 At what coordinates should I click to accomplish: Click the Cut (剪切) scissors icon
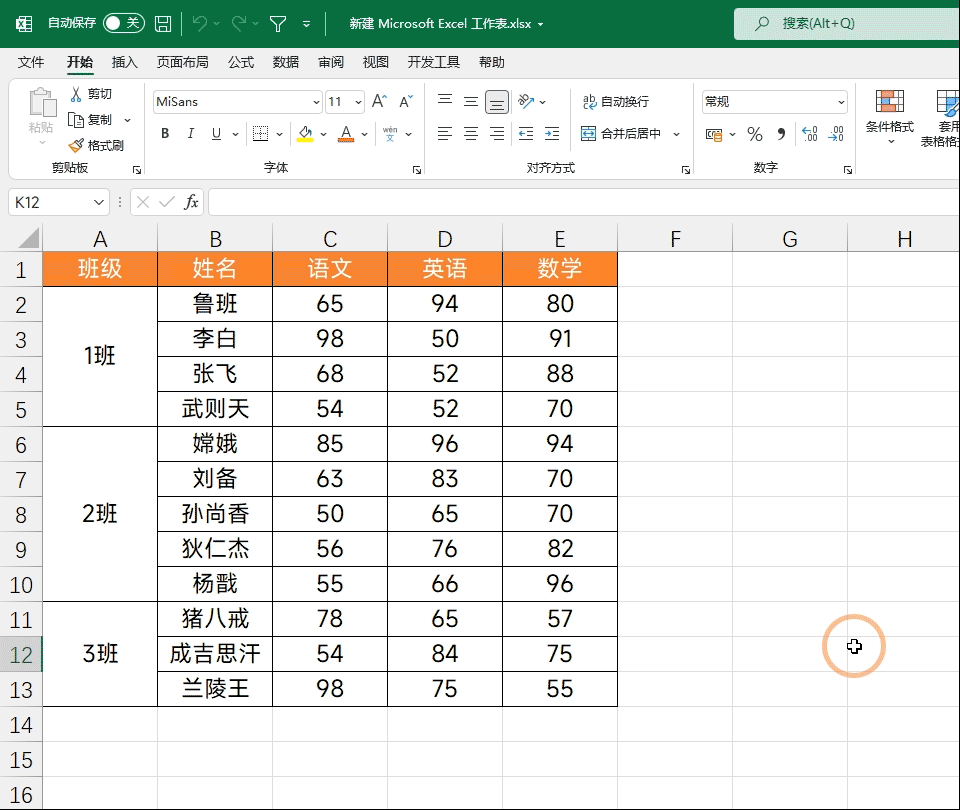click(x=77, y=94)
